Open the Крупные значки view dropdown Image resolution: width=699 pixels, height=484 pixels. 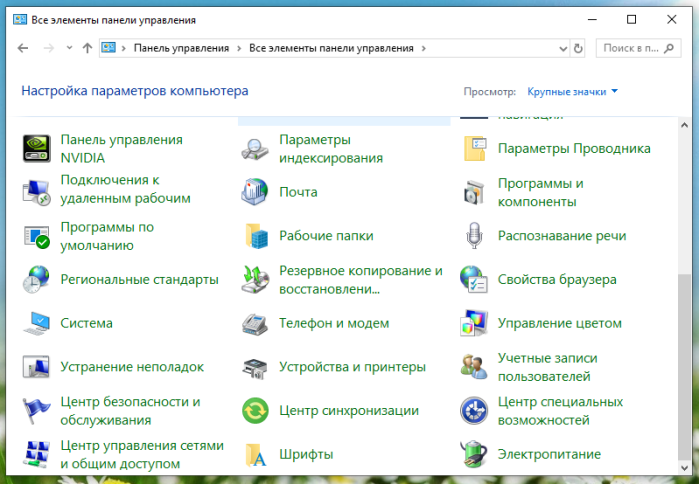point(572,92)
